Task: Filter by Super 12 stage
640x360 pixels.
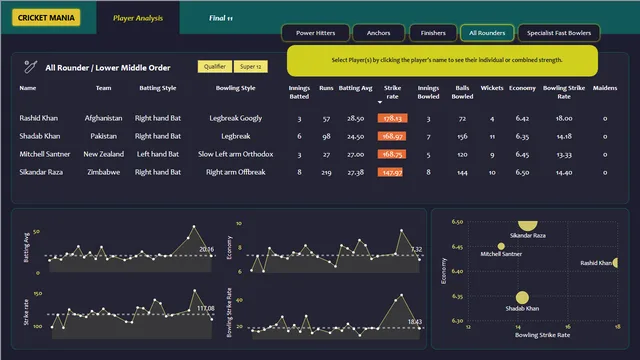Action: pyautogui.click(x=251, y=67)
